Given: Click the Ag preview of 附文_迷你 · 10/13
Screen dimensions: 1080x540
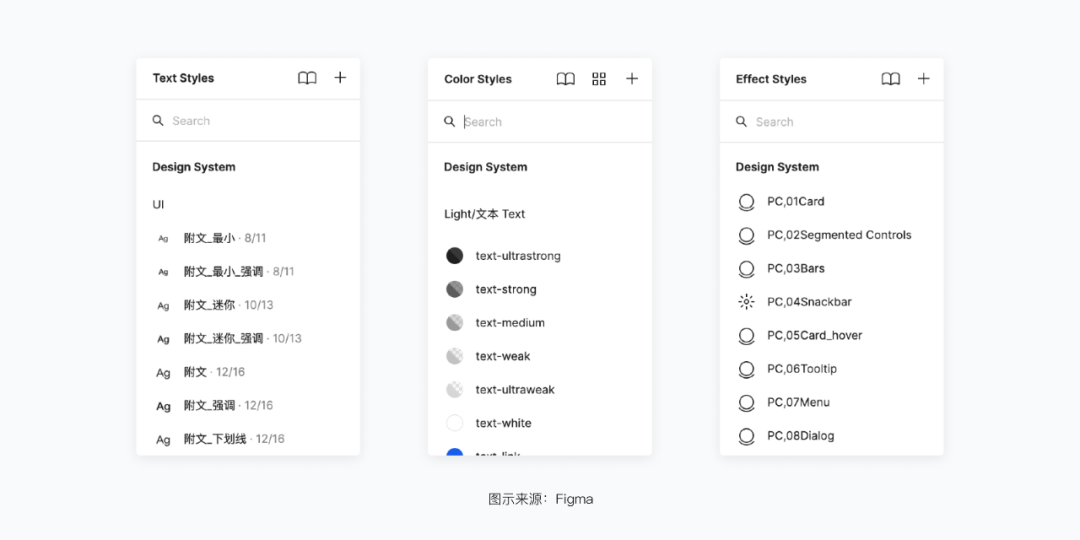Looking at the screenshot, I should 163,306.
